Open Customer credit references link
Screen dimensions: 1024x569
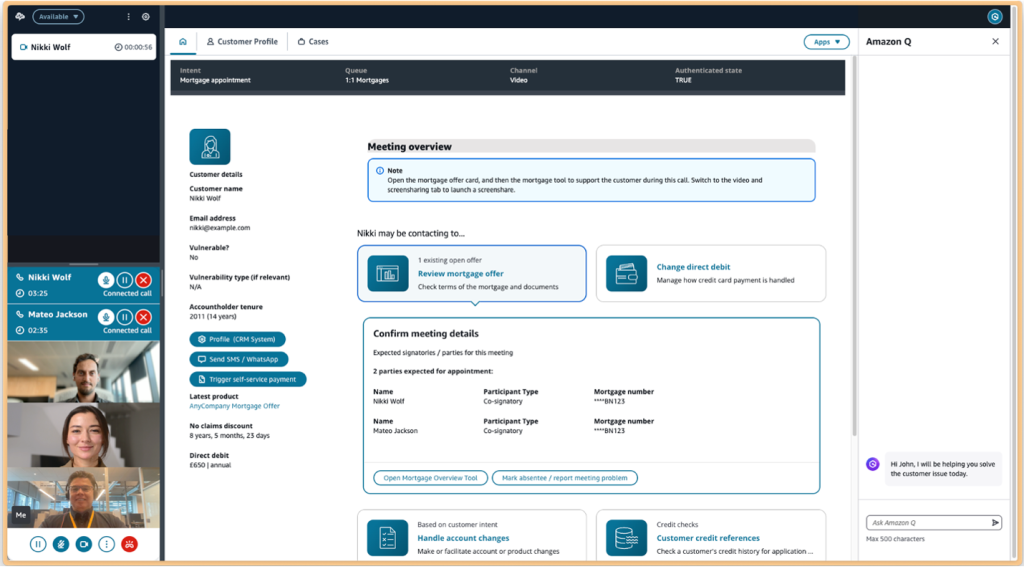click(708, 538)
